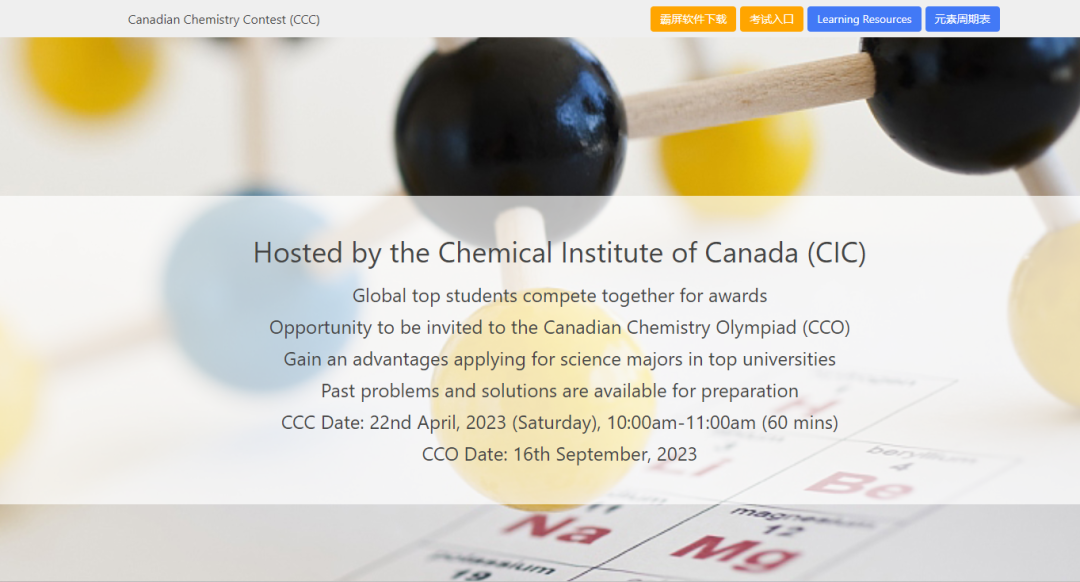This screenshot has width=1080, height=582.
Task: Click the 'Global top students compete' line
Action: [559, 295]
